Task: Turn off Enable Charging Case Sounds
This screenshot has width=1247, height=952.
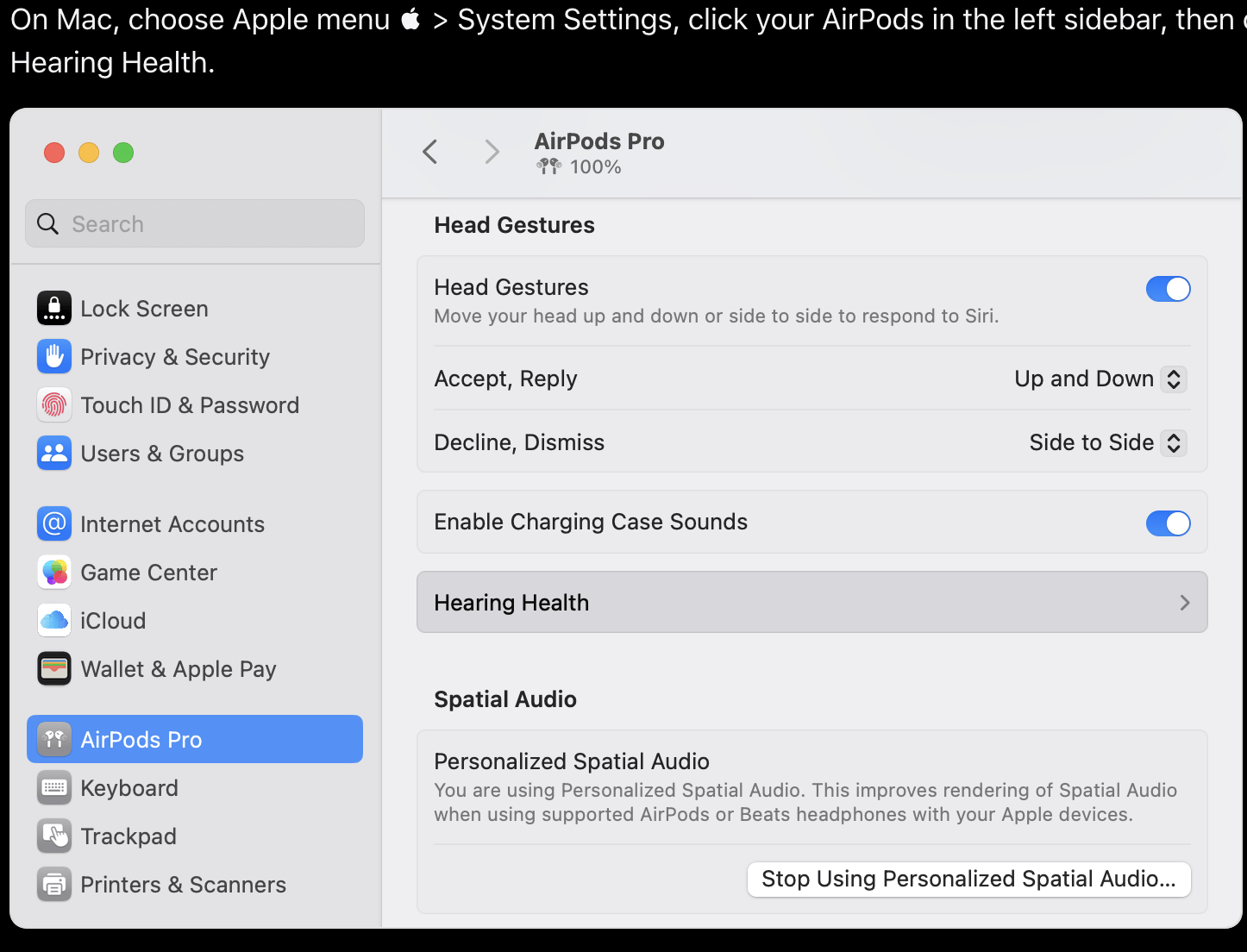Action: (x=1168, y=523)
